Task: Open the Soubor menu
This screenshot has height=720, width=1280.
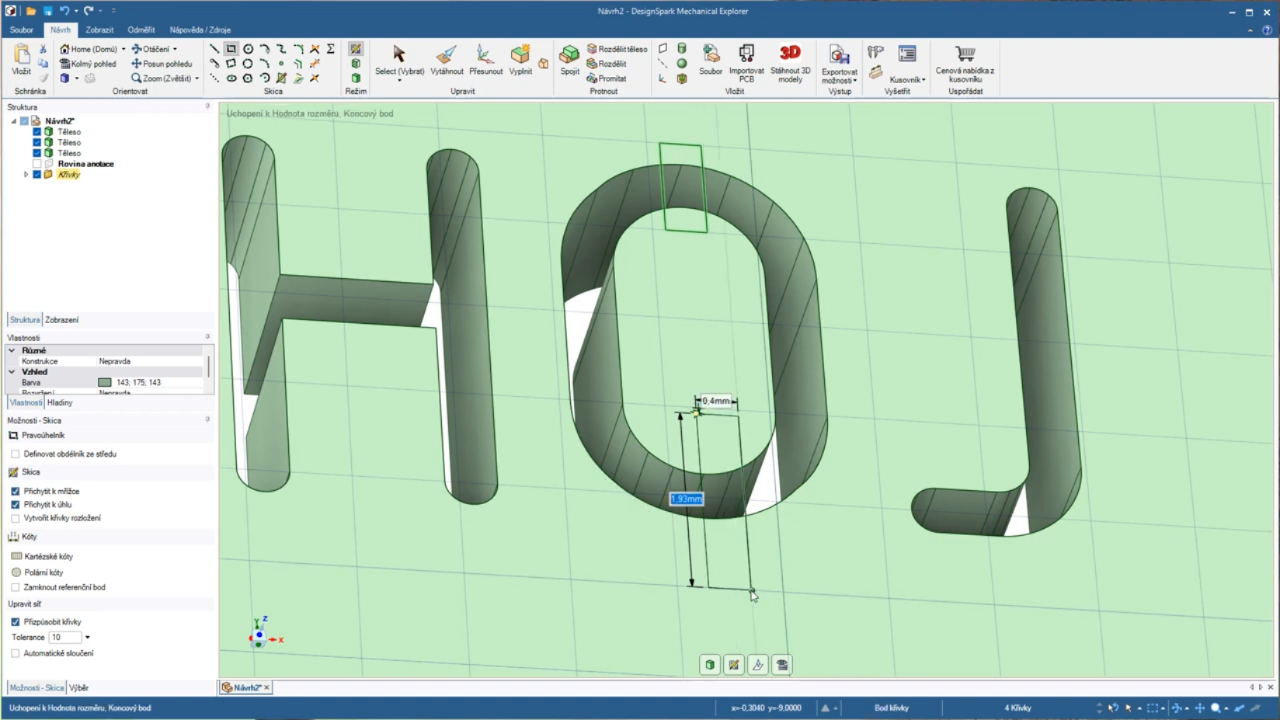Action: point(21,30)
